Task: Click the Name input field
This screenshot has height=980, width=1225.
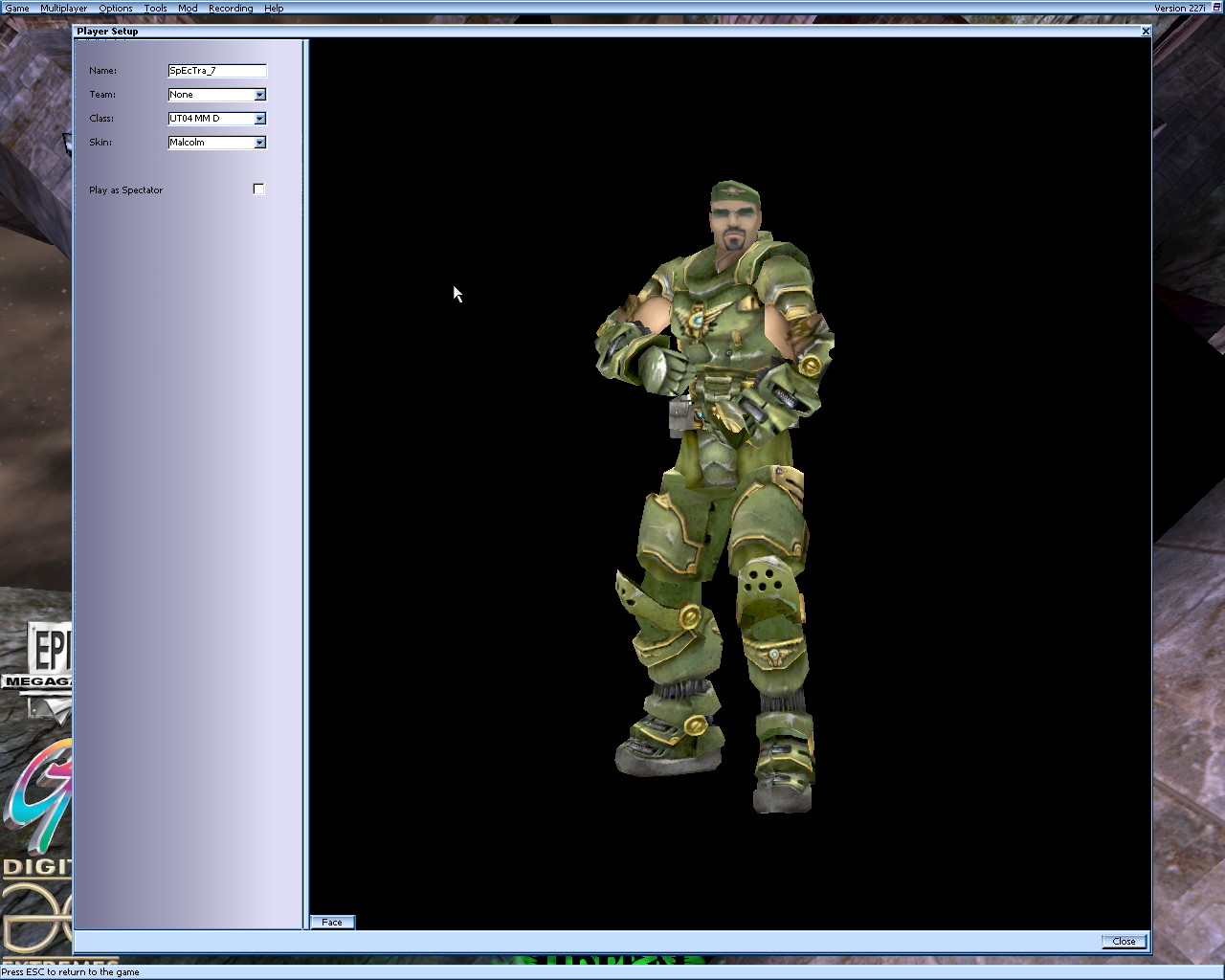Action: pos(217,71)
